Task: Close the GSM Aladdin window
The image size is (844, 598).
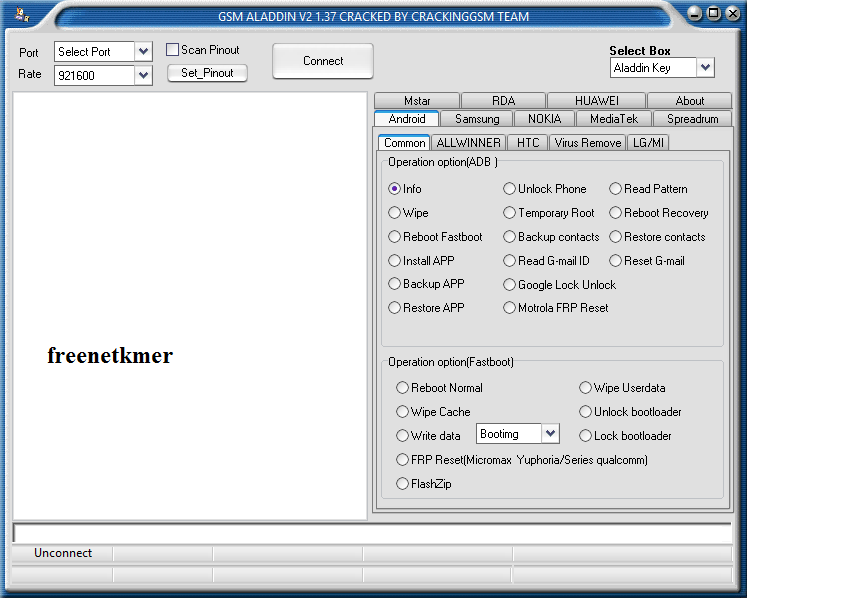Action: 733,13
